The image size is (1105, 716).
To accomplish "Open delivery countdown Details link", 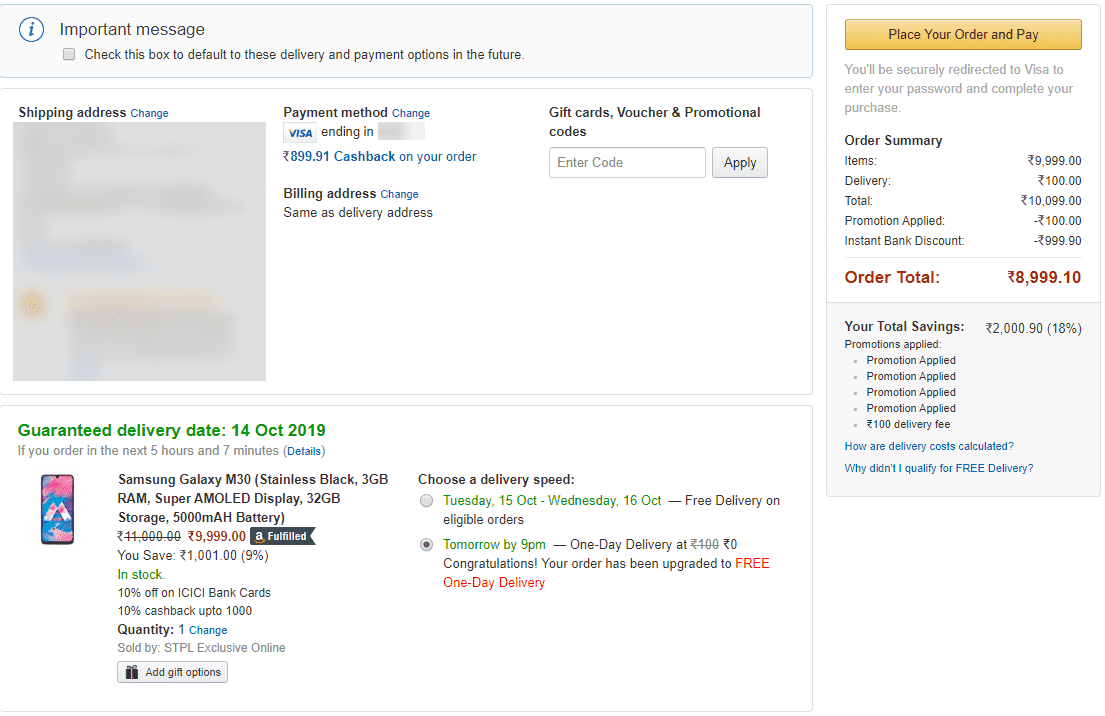I will 304,452.
